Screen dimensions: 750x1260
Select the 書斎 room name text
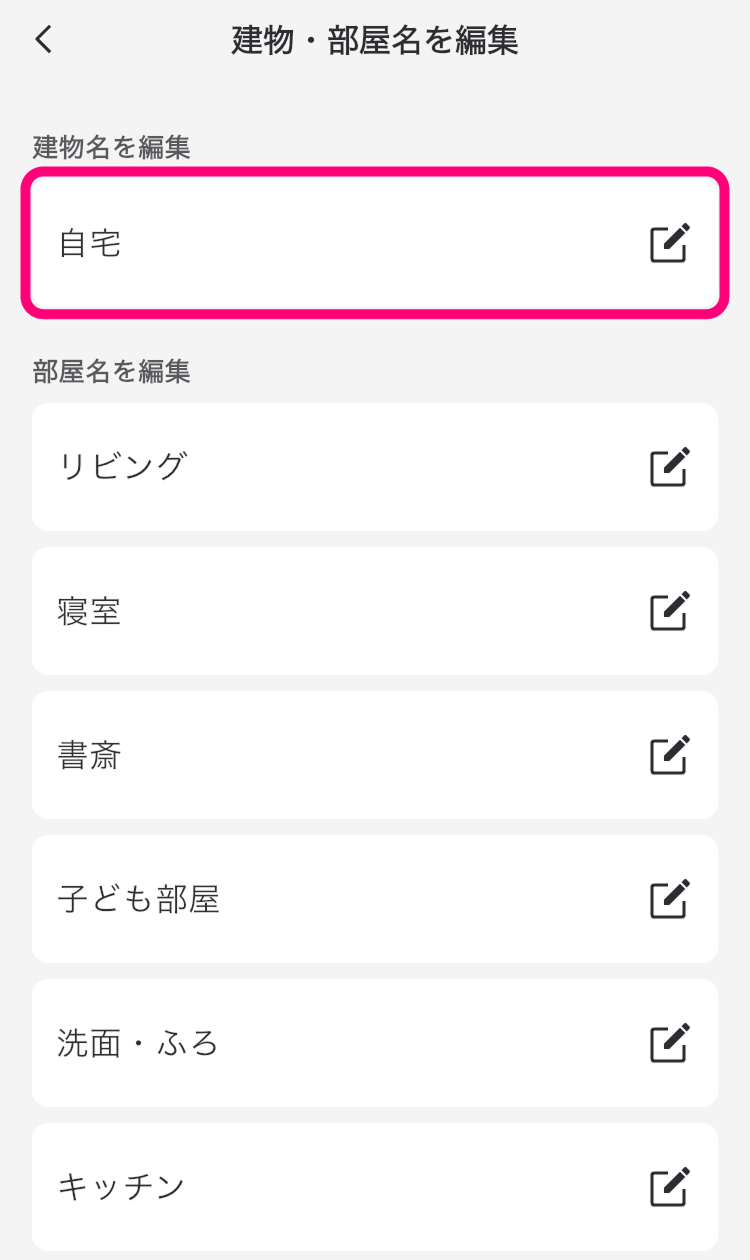90,755
